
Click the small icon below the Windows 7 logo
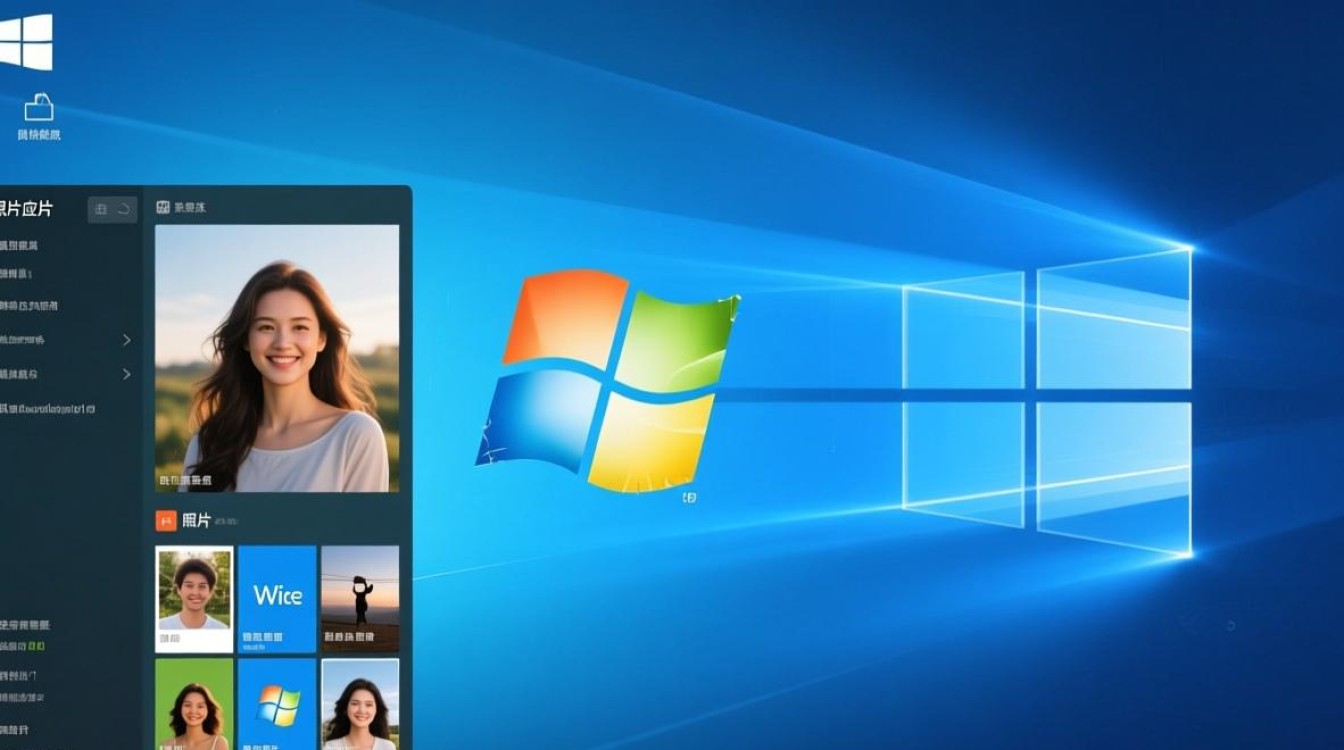pos(689,497)
